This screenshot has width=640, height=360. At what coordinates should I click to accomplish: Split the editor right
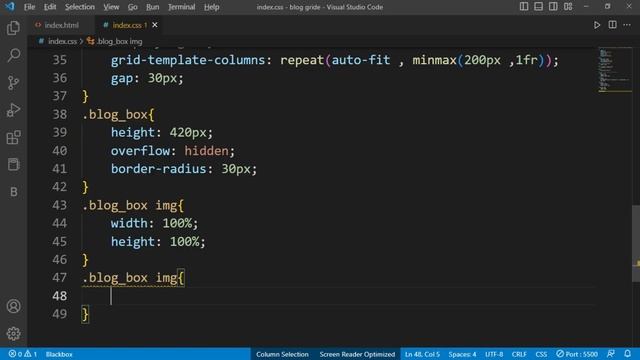coord(612,25)
